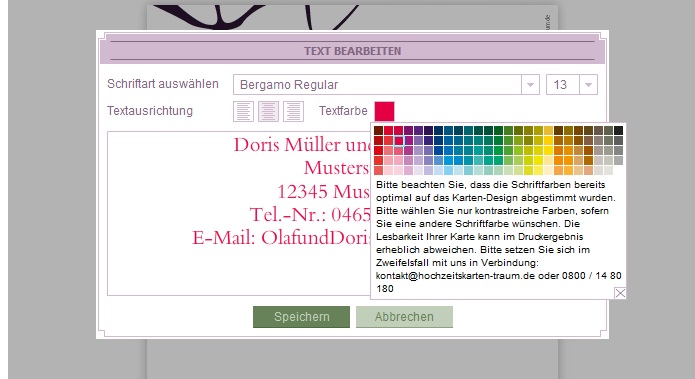The height and width of the screenshot is (379, 695).
Task: Click the font size field showing 13
Action: pos(562,85)
